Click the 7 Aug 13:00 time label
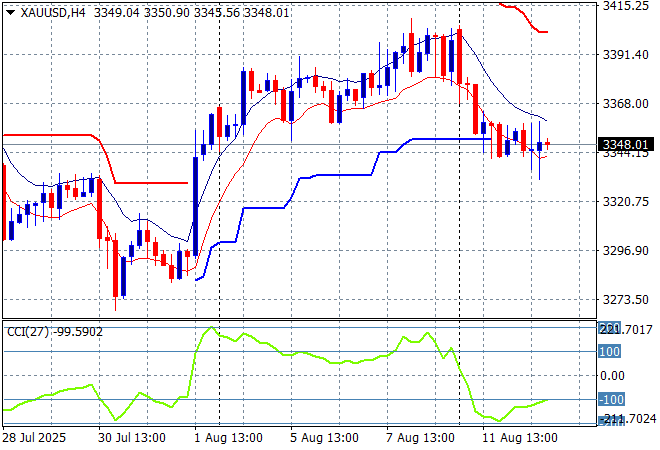Image resolution: width=660 pixels, height=450 pixels. tap(420, 438)
